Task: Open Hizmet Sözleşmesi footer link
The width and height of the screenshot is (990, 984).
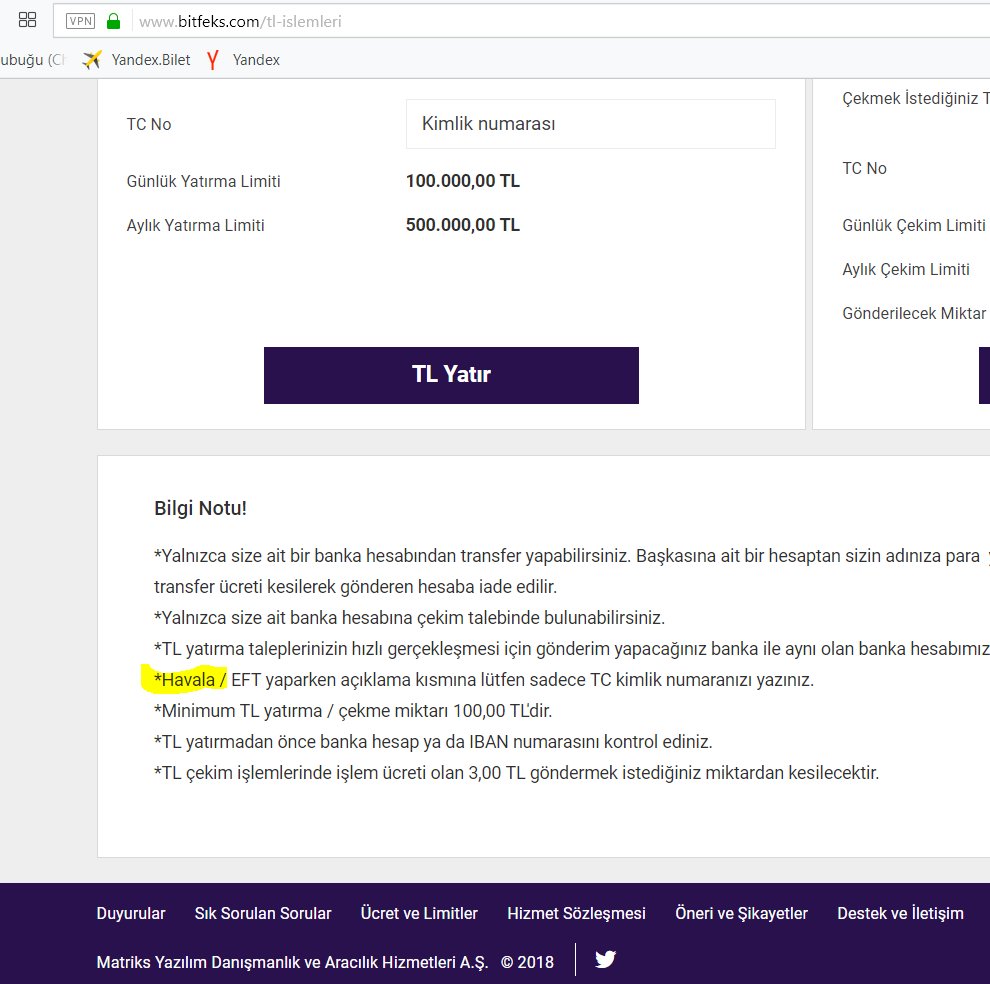Action: pyautogui.click(x=576, y=913)
